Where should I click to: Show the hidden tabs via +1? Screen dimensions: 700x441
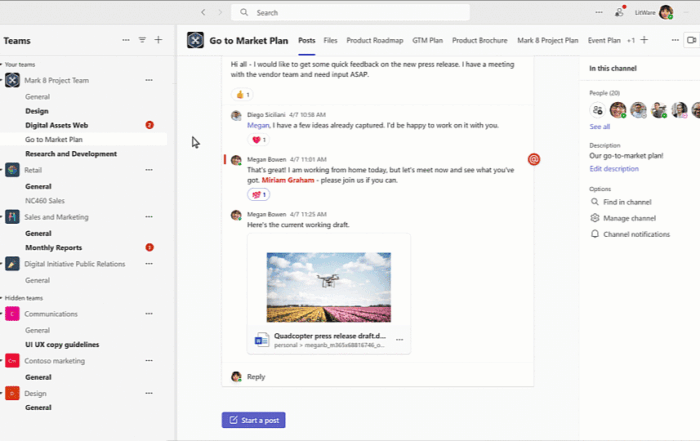[630, 41]
